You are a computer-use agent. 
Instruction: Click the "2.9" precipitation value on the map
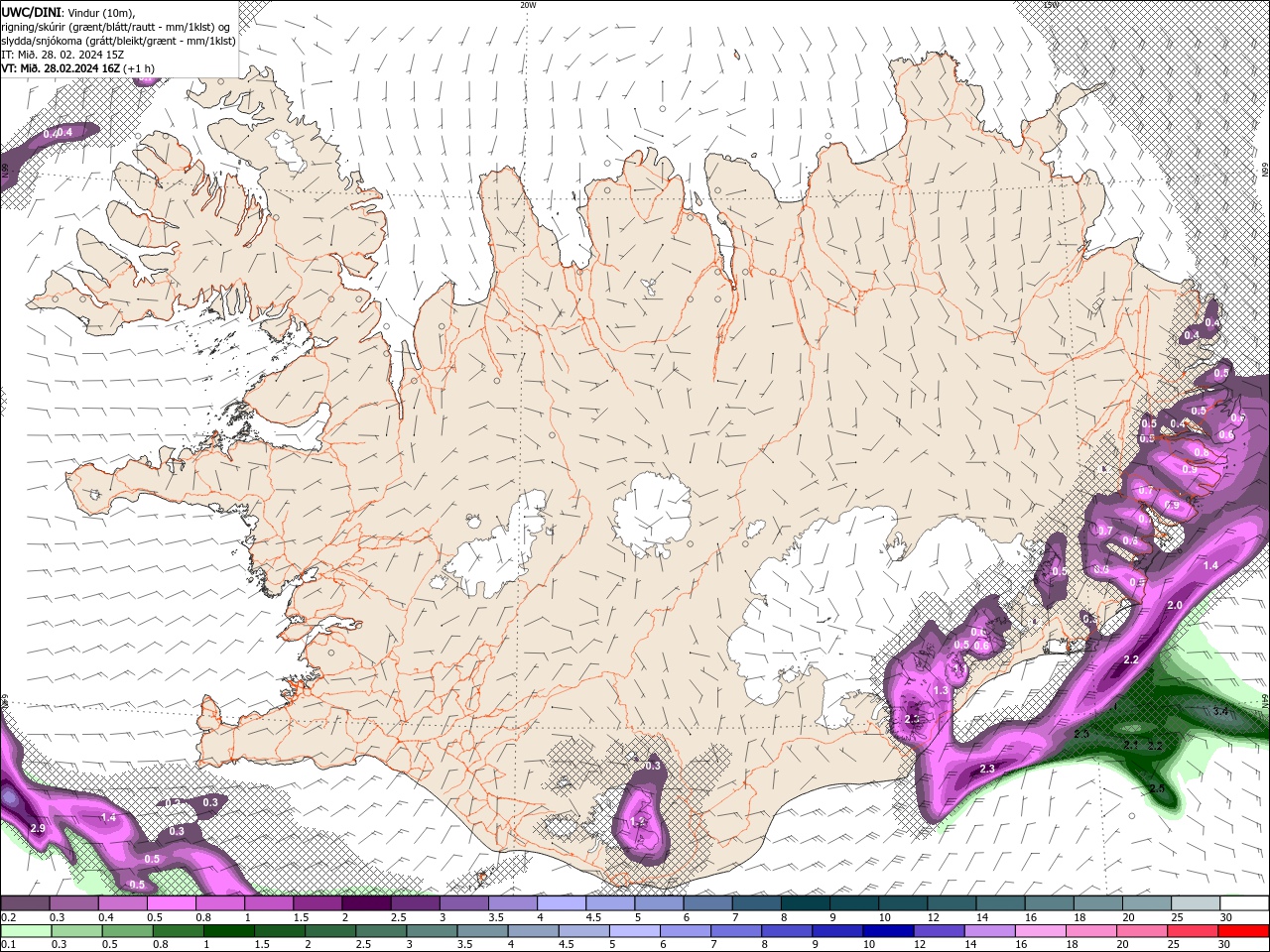pyautogui.click(x=38, y=827)
